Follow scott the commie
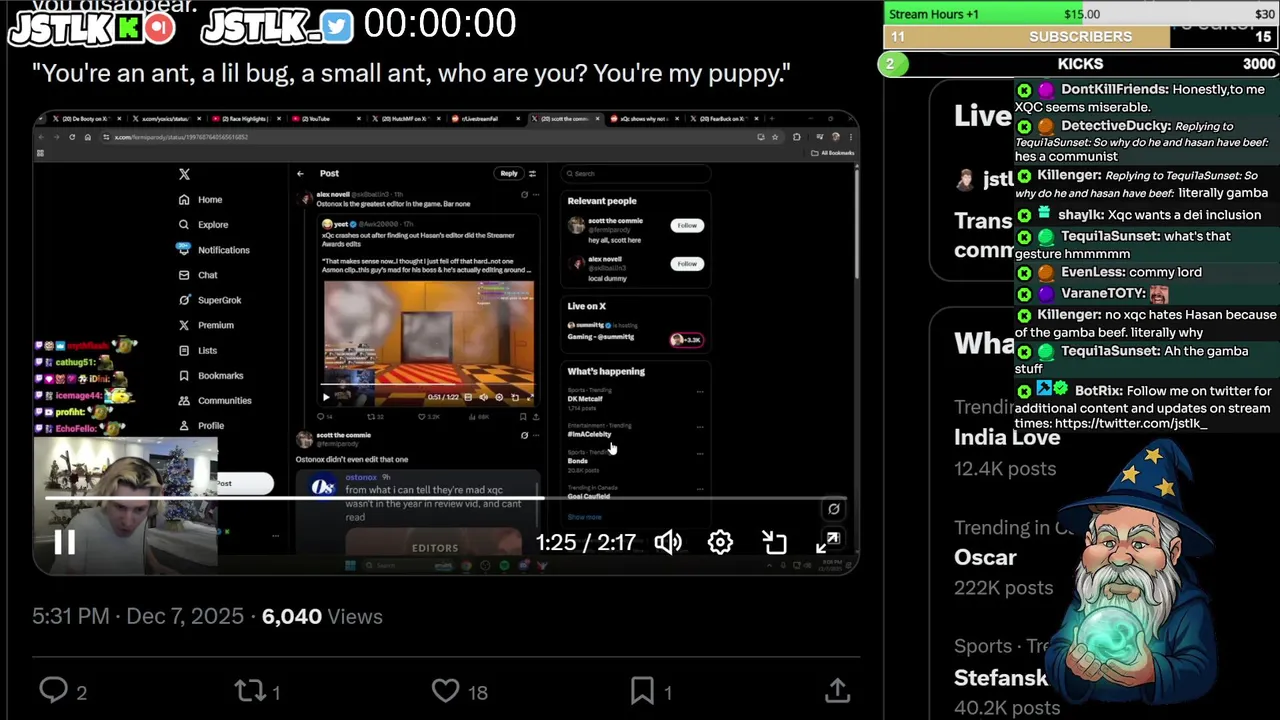 [687, 225]
